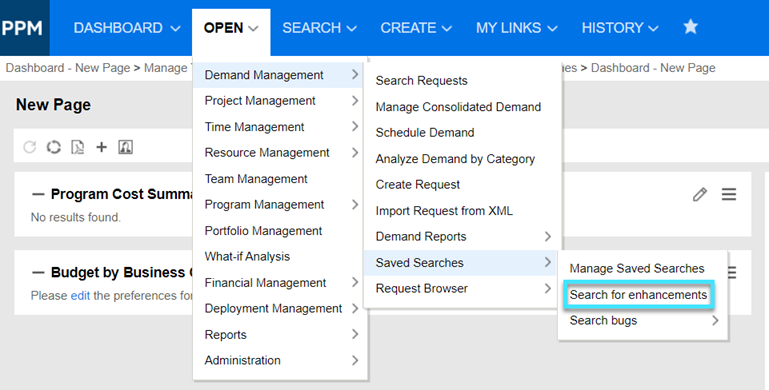Collapse the Budget by Business portlet
This screenshot has height=390, width=769.
pos(38,272)
